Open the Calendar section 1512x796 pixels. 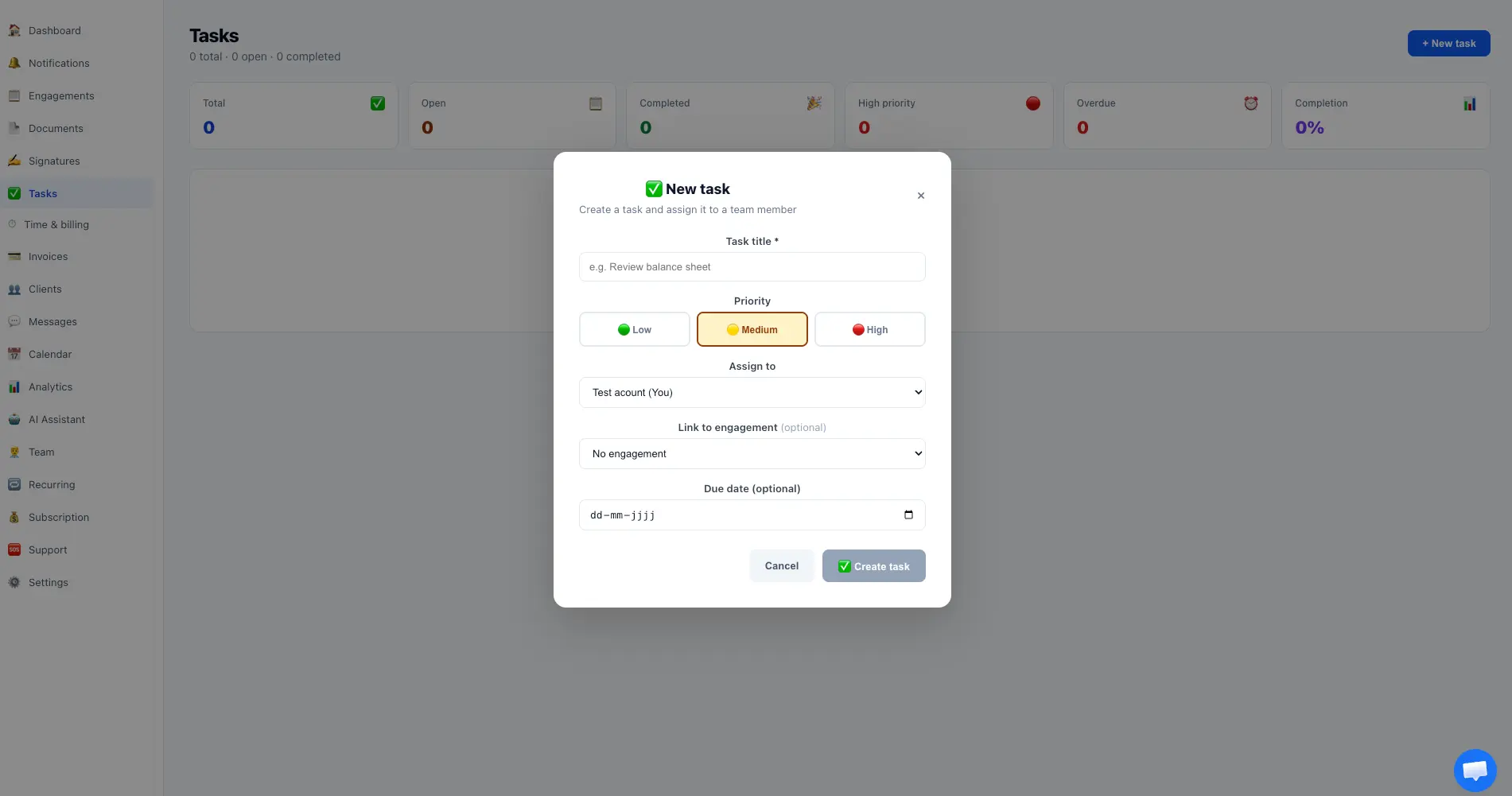[50, 354]
